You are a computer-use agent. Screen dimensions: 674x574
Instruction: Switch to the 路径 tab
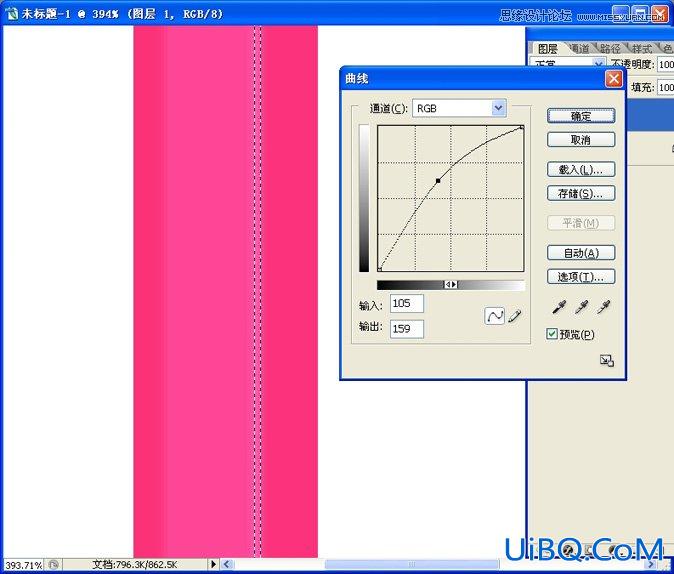(x=610, y=49)
